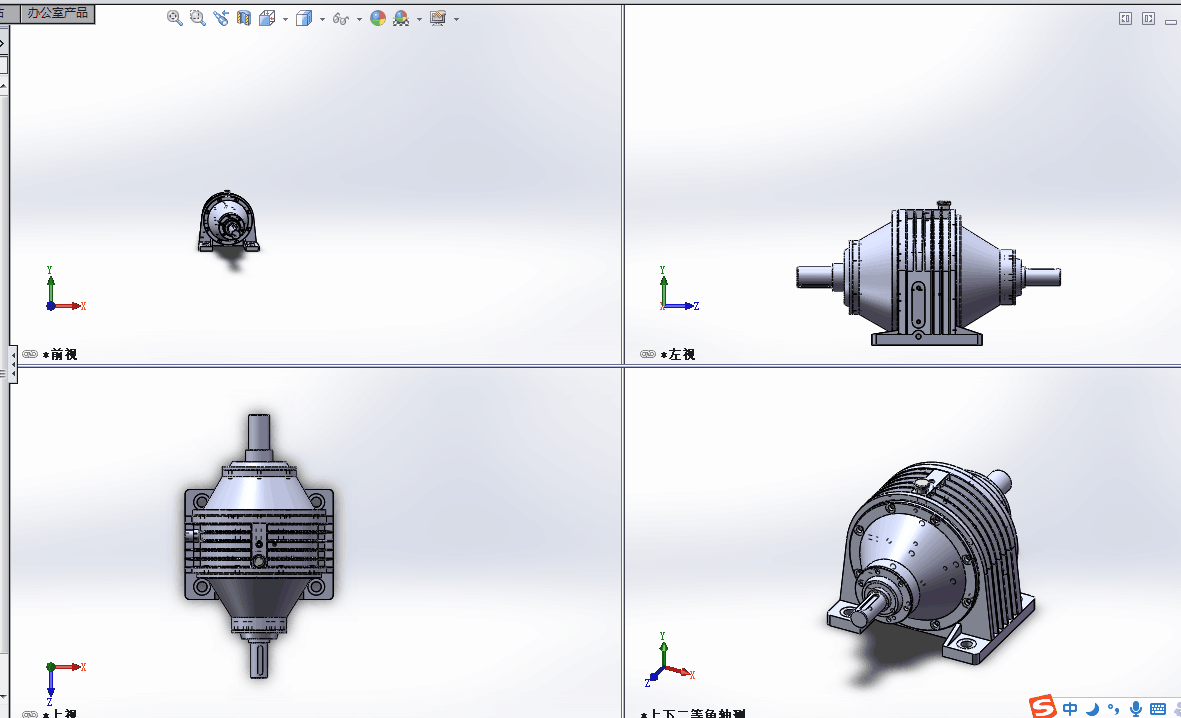Collapse the left panel using arrow handle
The image size is (1181, 718).
13,365
